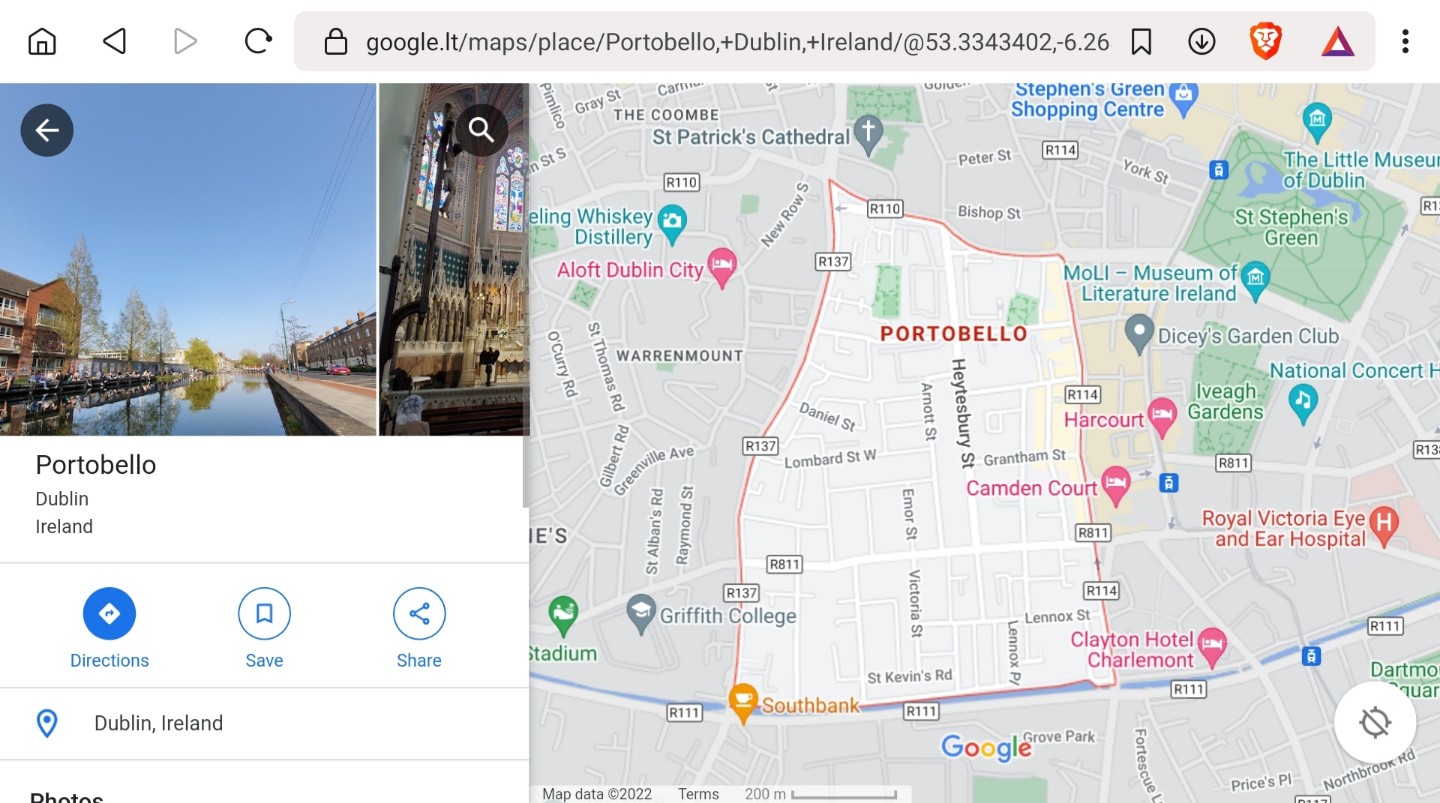The width and height of the screenshot is (1440, 803).
Task: Click the Heytesbury St label
Action: click(962, 413)
